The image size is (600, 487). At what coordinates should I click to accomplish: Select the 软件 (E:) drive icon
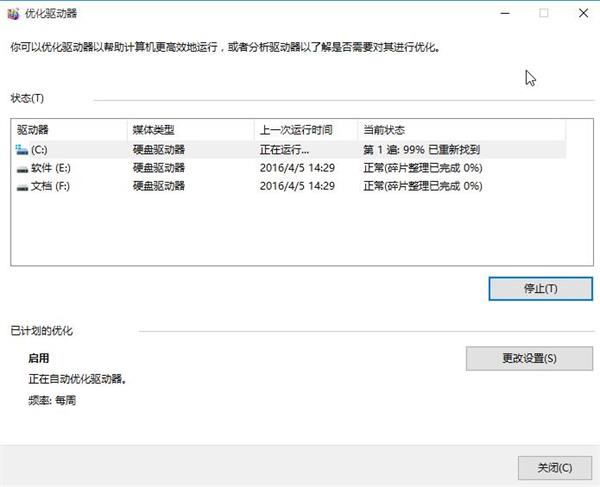pos(22,169)
